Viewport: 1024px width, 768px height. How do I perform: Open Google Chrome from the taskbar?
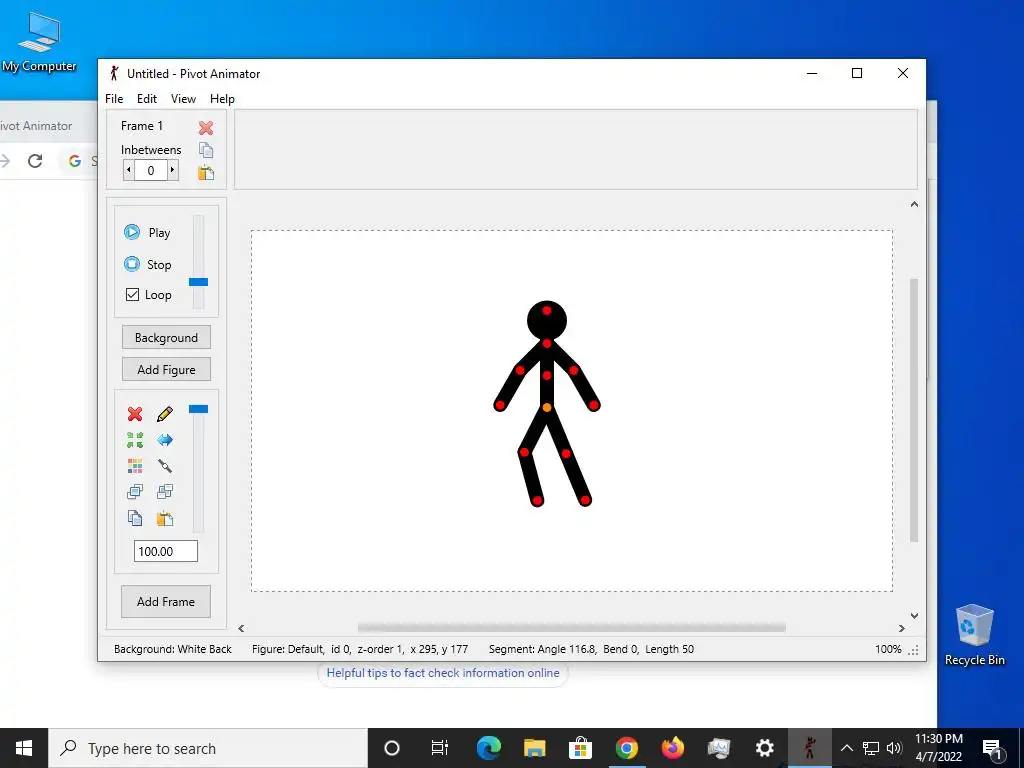pyautogui.click(x=626, y=748)
